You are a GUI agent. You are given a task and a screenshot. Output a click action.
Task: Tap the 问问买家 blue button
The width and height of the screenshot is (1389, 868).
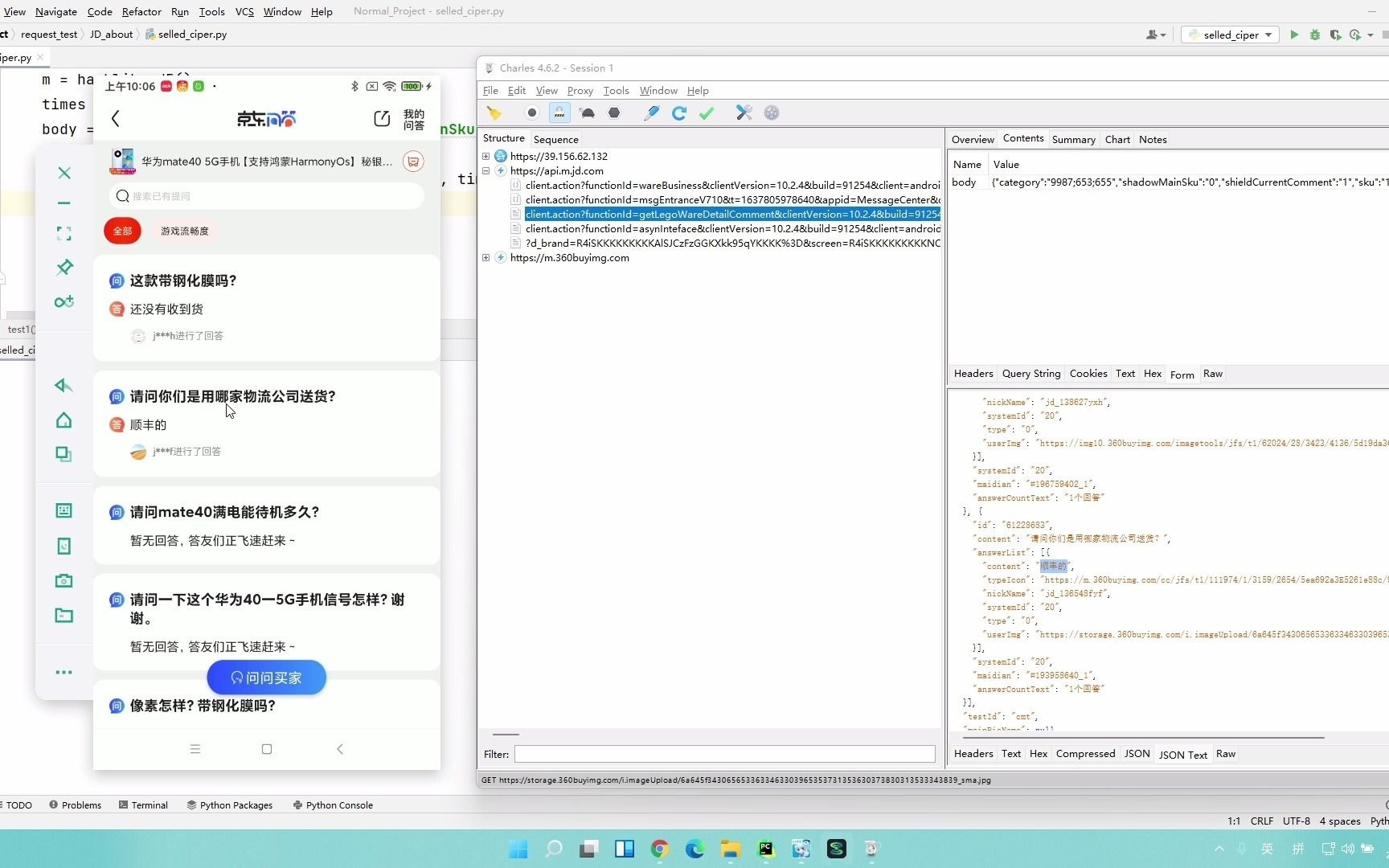tap(266, 678)
